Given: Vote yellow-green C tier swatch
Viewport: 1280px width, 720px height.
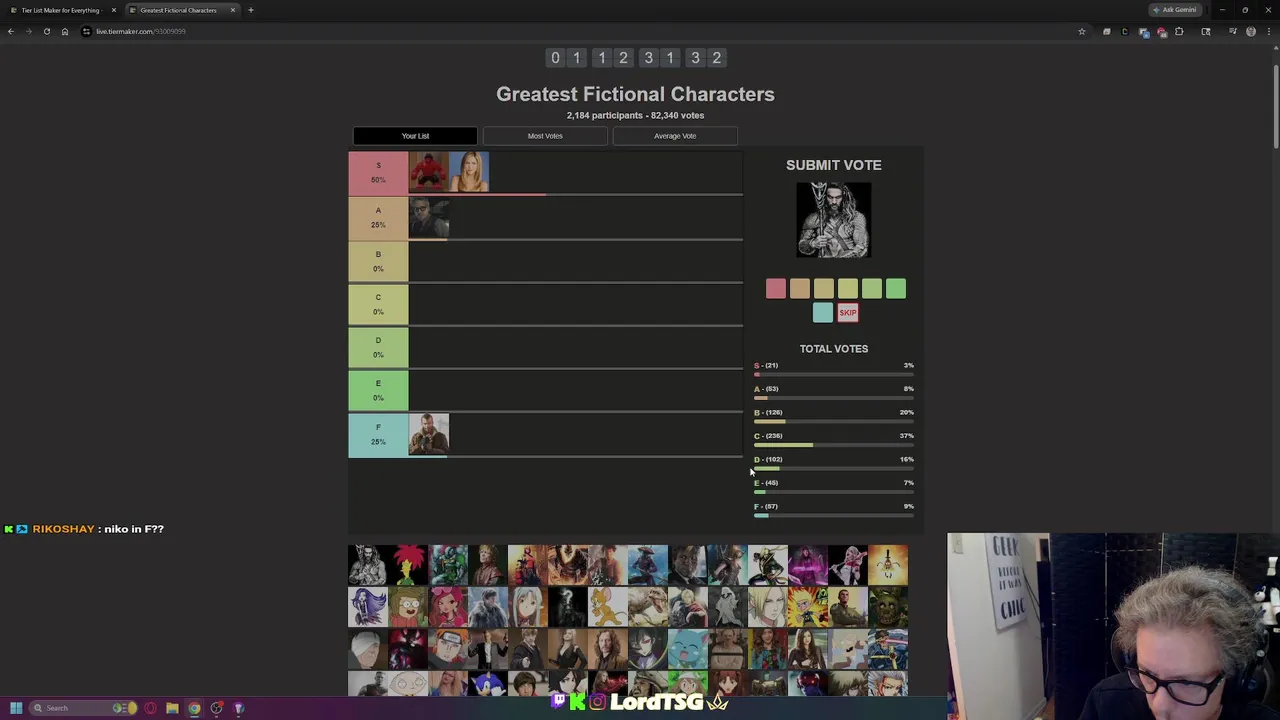Looking at the screenshot, I should tap(848, 289).
